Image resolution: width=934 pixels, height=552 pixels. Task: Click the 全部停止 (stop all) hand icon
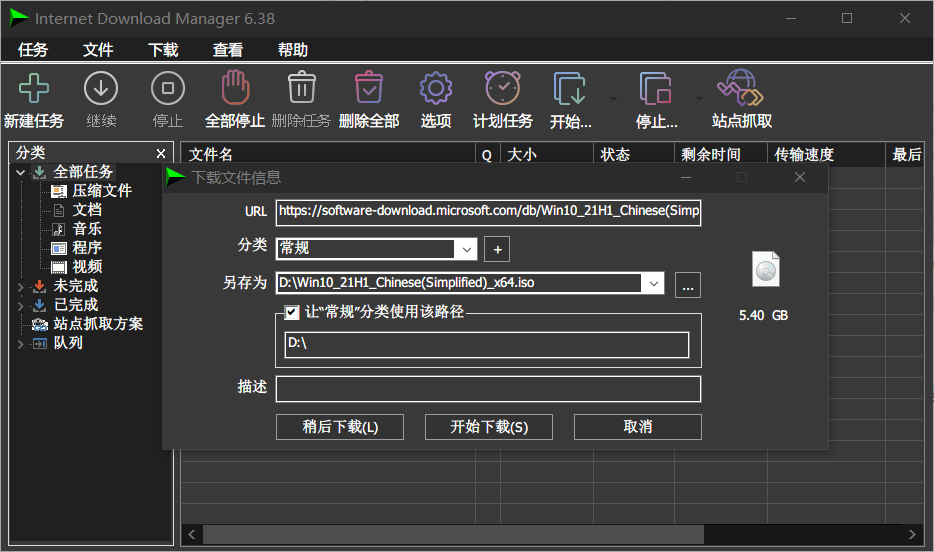tap(234, 89)
